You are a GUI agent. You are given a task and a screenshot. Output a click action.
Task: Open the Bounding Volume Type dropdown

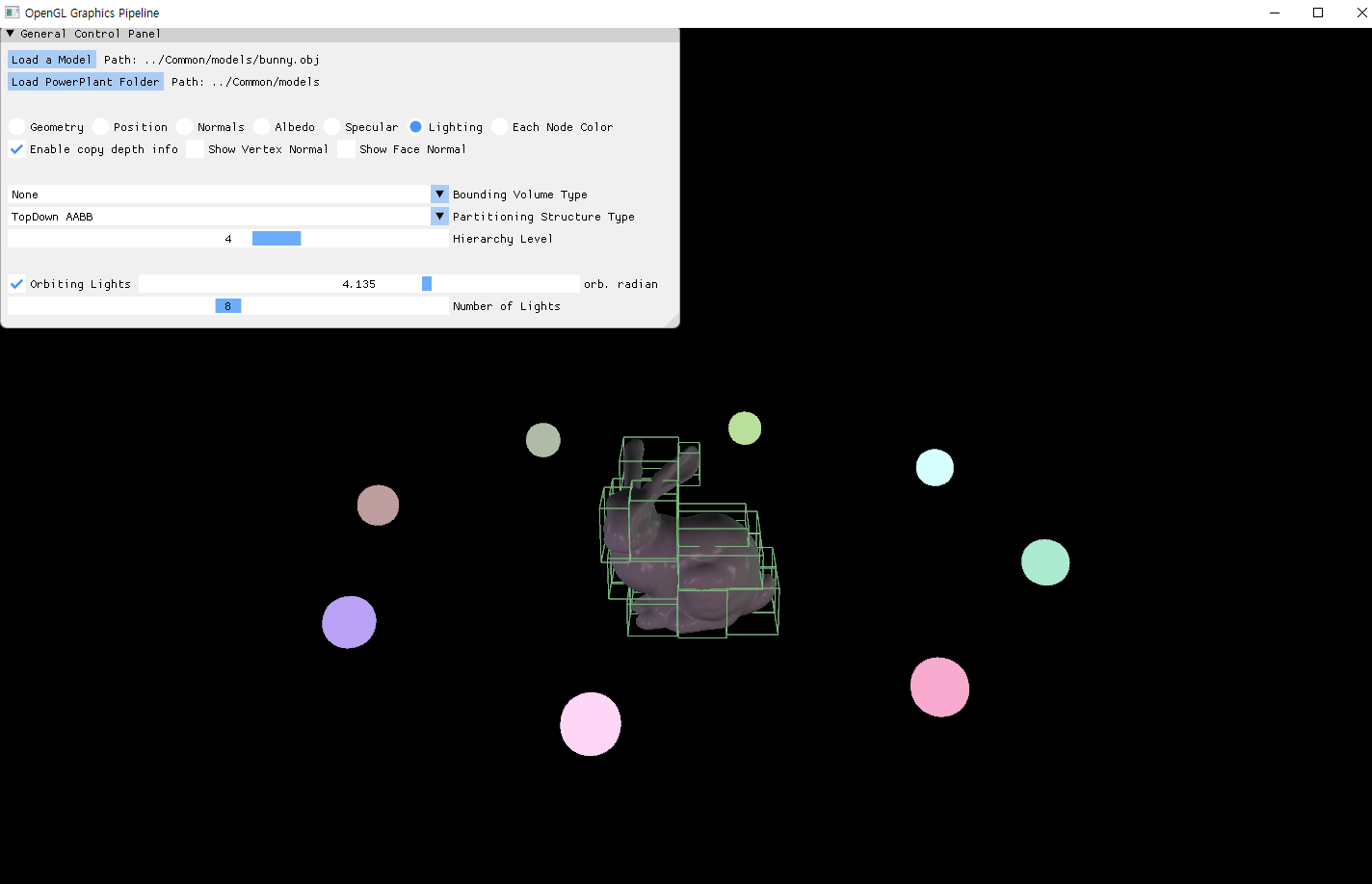439,194
